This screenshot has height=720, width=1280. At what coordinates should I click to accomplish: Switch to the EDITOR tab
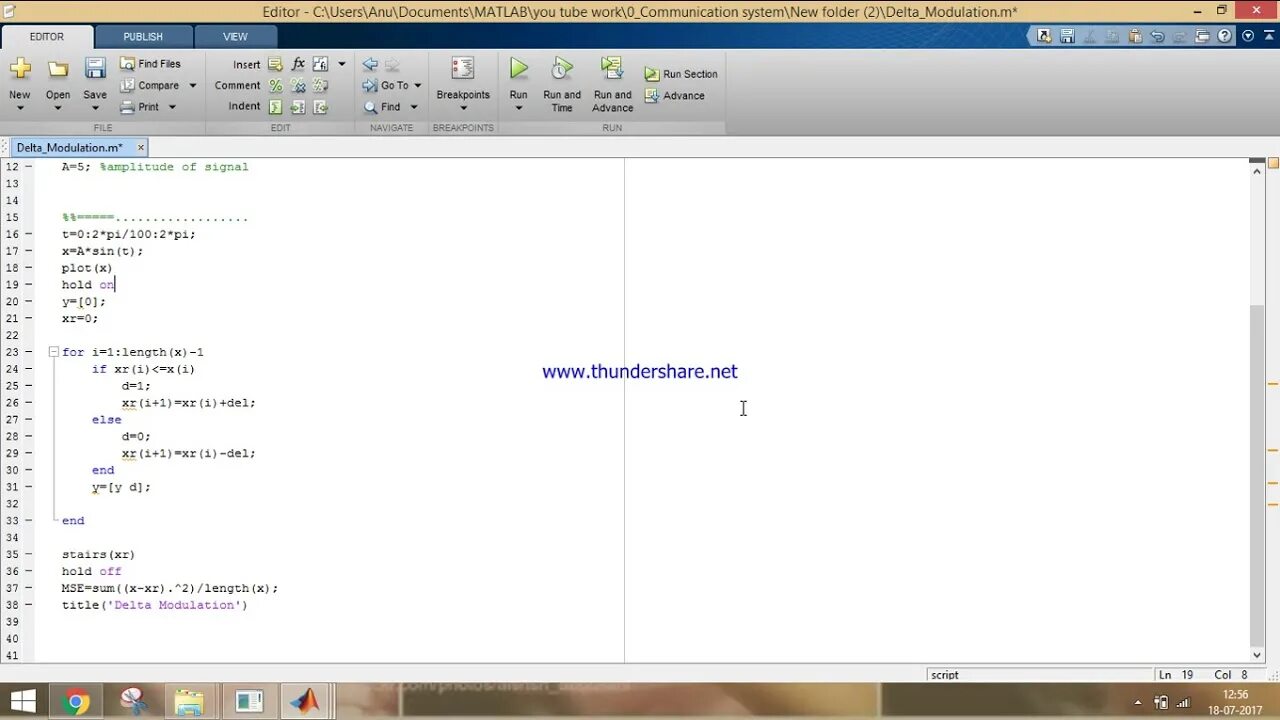tap(47, 37)
